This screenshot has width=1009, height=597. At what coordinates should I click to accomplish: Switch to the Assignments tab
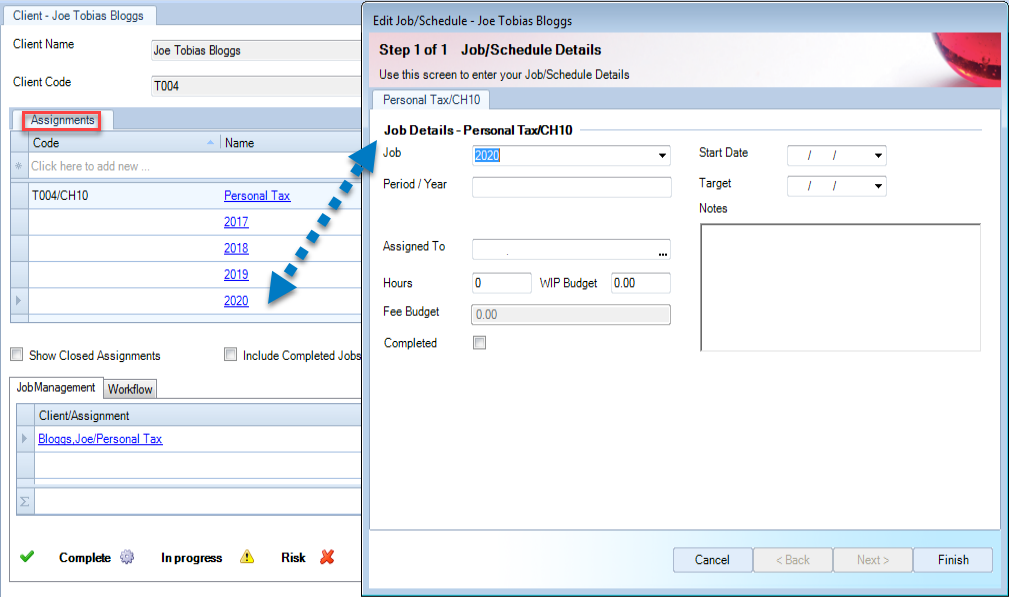[x=62, y=120]
